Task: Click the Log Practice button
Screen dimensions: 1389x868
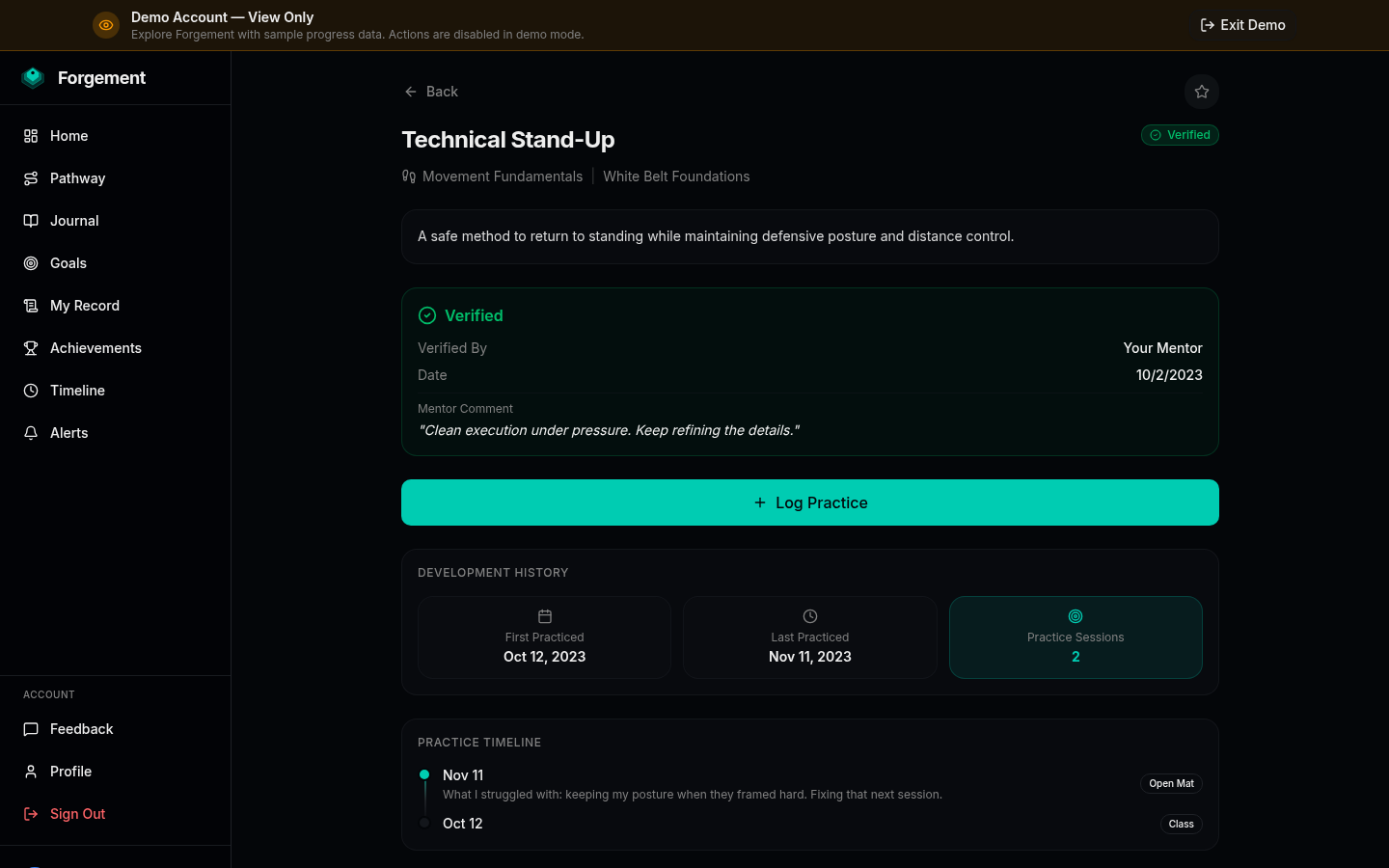Action: (x=810, y=502)
